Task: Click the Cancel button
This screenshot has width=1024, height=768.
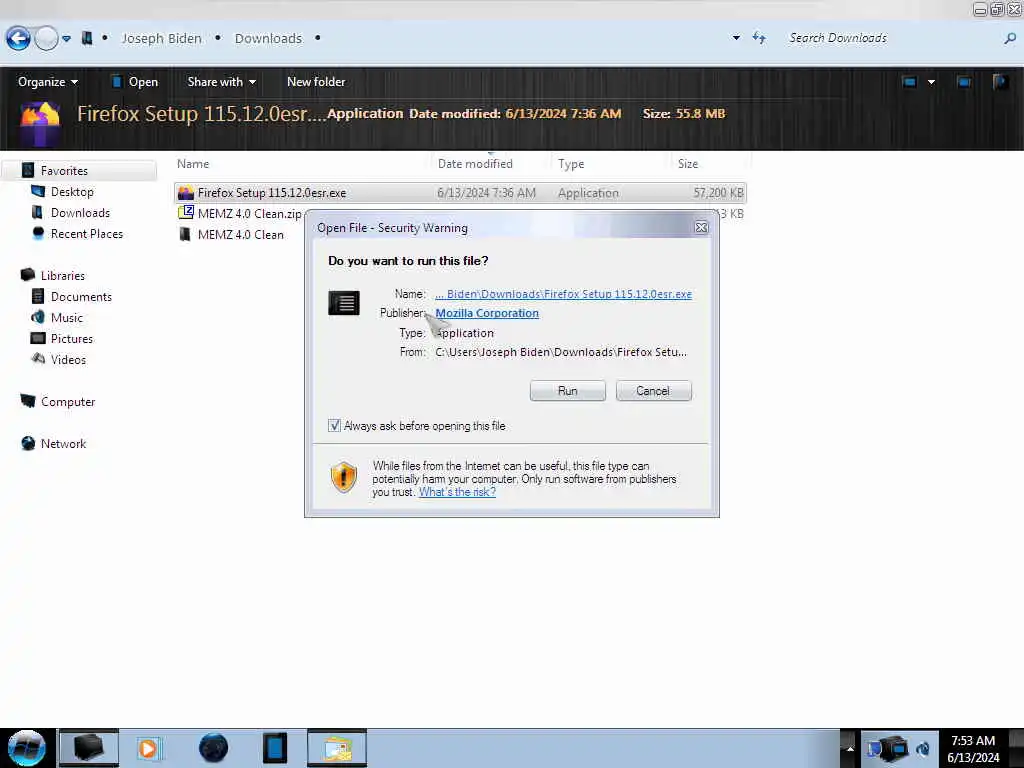Action: pyautogui.click(x=652, y=391)
